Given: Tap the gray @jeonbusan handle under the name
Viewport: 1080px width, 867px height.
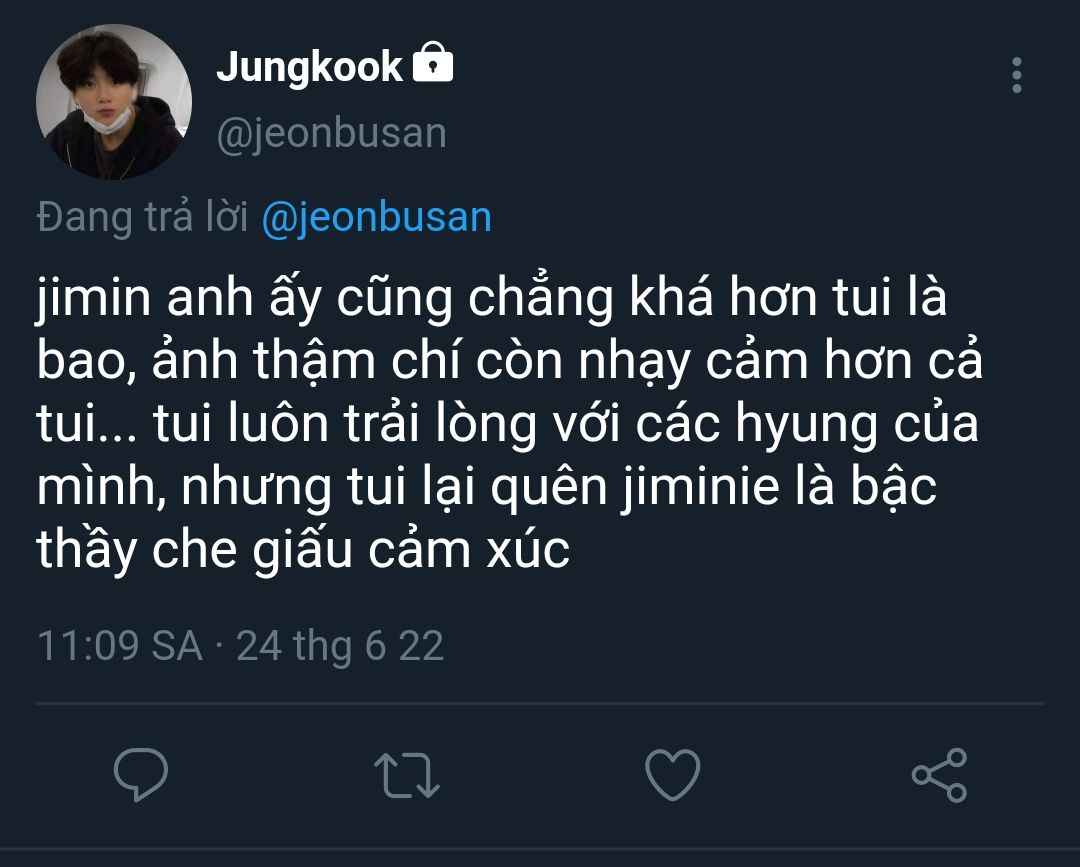Looking at the screenshot, I should tap(331, 133).
